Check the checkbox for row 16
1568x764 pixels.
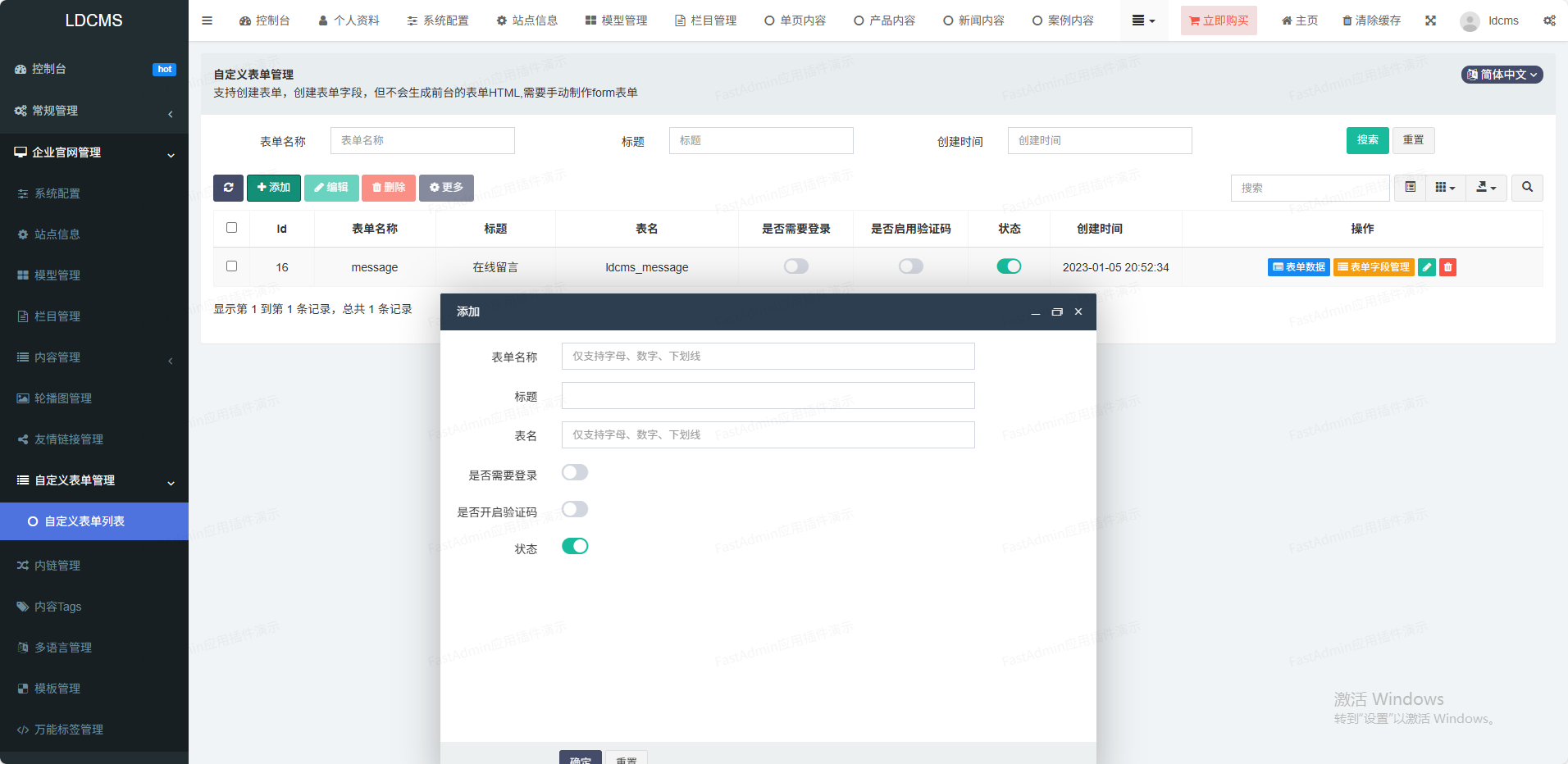pyautogui.click(x=231, y=266)
